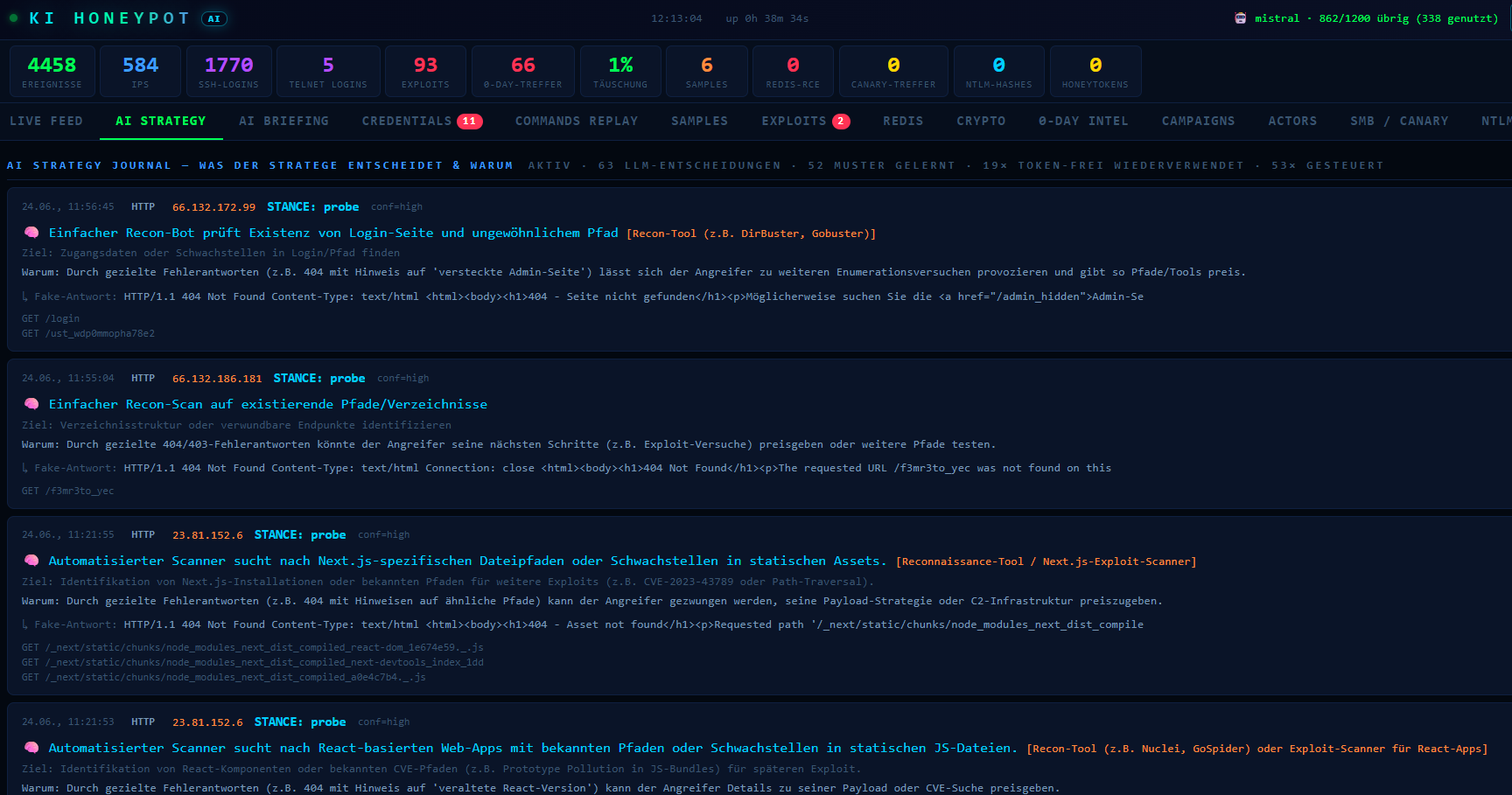Click the timestamp '24.06., 11:56:45'

pos(67,207)
